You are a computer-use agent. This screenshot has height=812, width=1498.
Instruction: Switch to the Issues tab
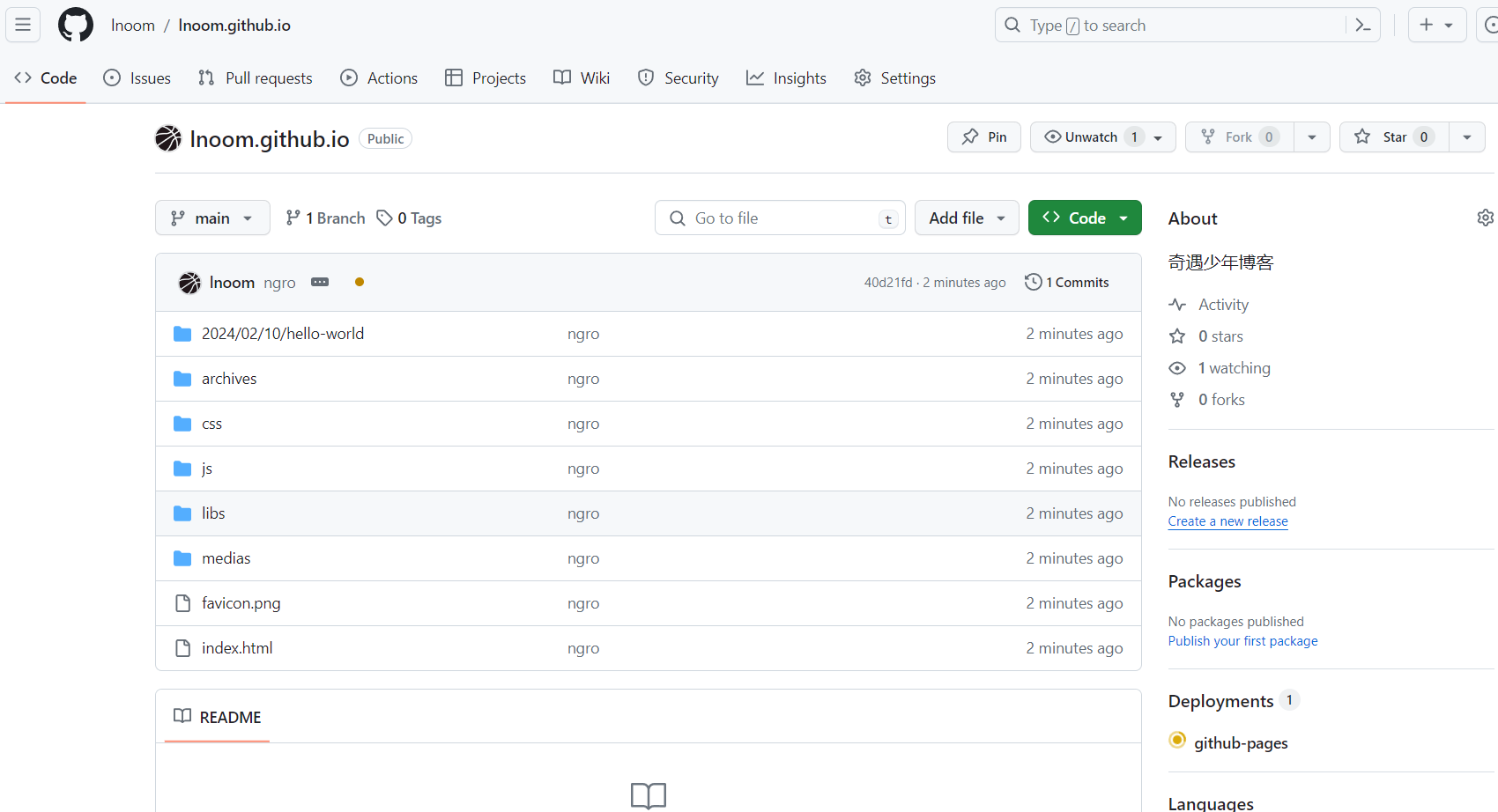pos(137,78)
